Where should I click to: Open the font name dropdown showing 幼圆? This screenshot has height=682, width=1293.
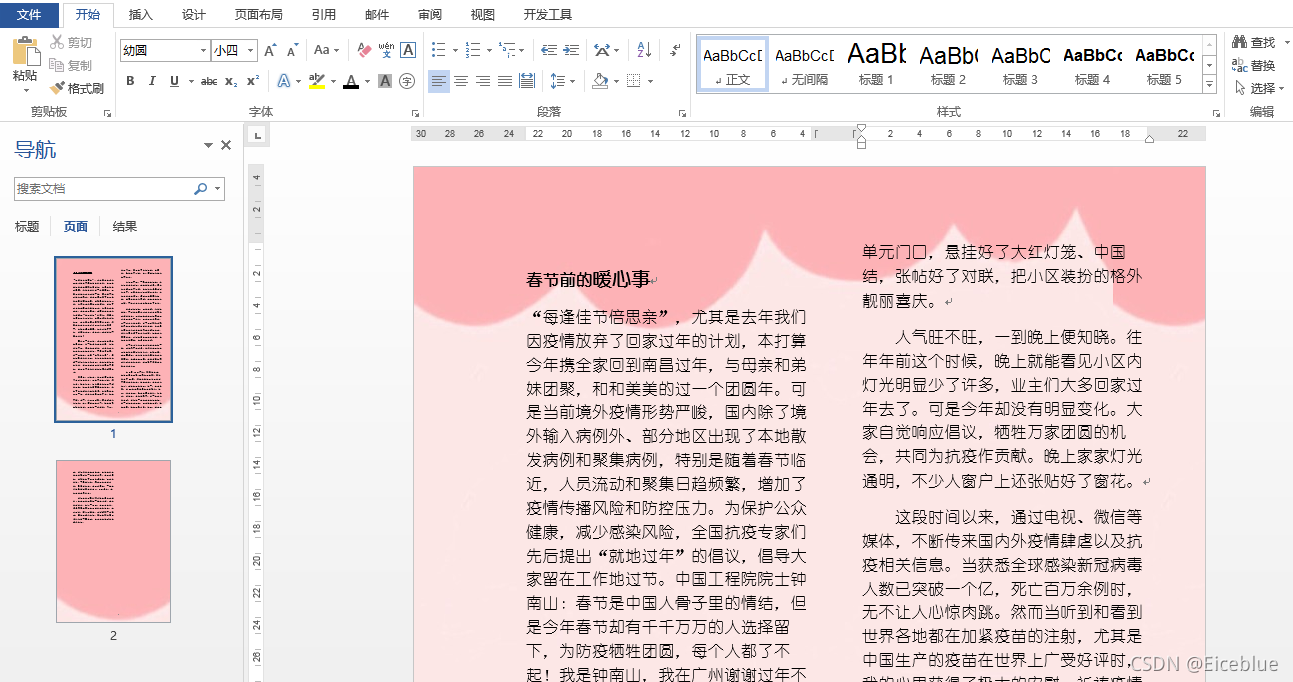204,50
